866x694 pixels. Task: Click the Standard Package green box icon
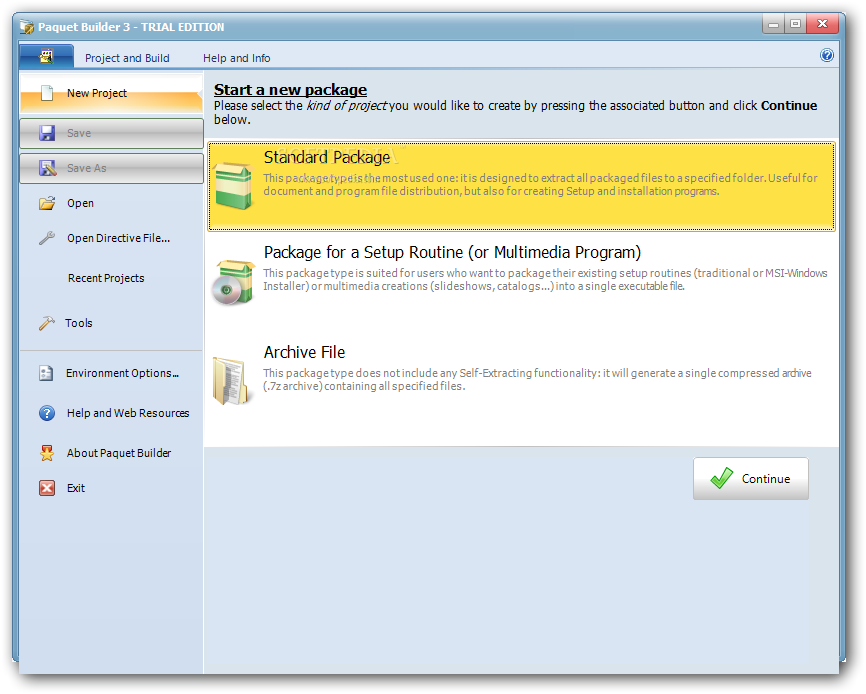(234, 186)
